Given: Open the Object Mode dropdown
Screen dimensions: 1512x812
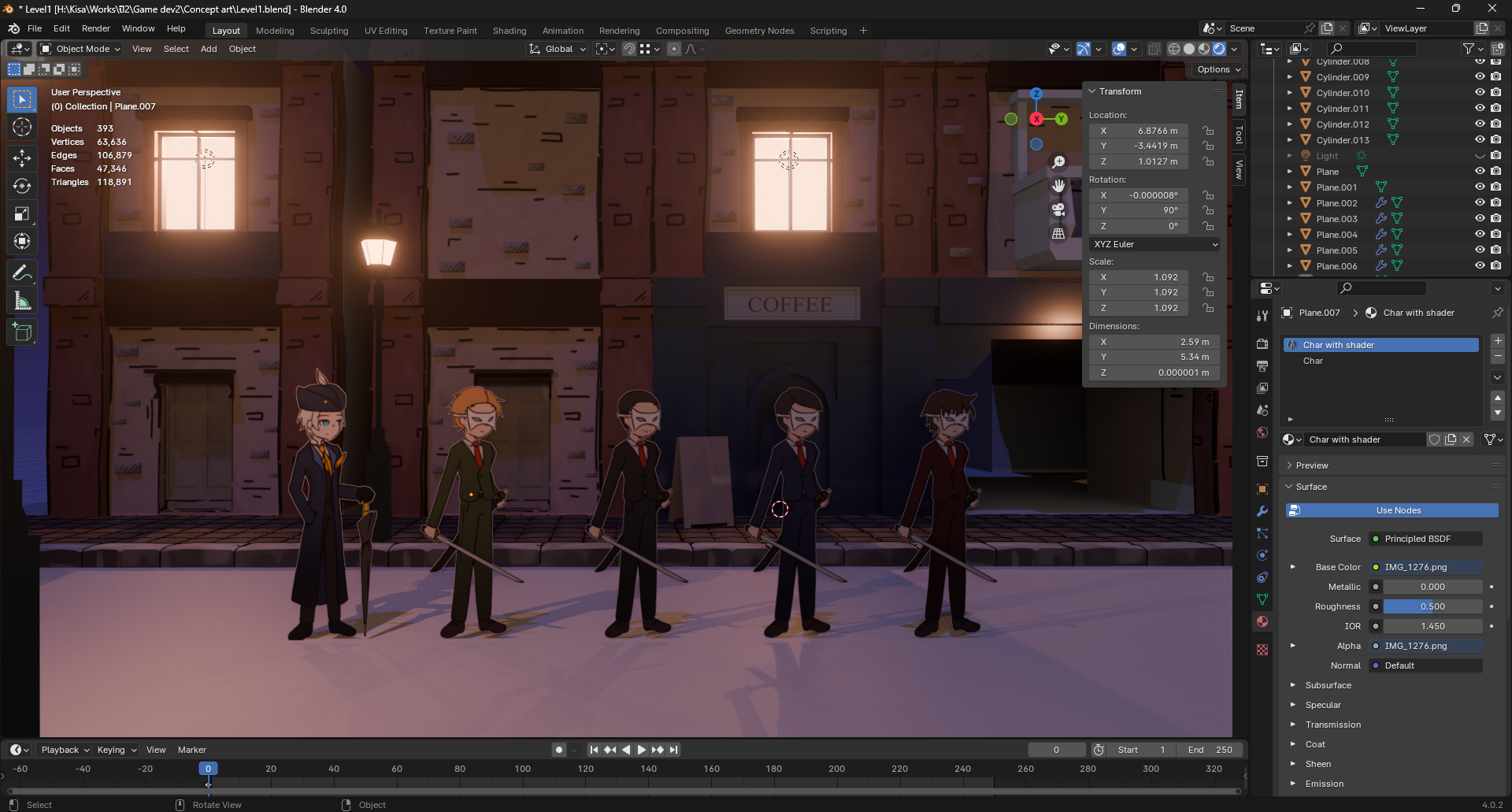Looking at the screenshot, I should tap(81, 49).
